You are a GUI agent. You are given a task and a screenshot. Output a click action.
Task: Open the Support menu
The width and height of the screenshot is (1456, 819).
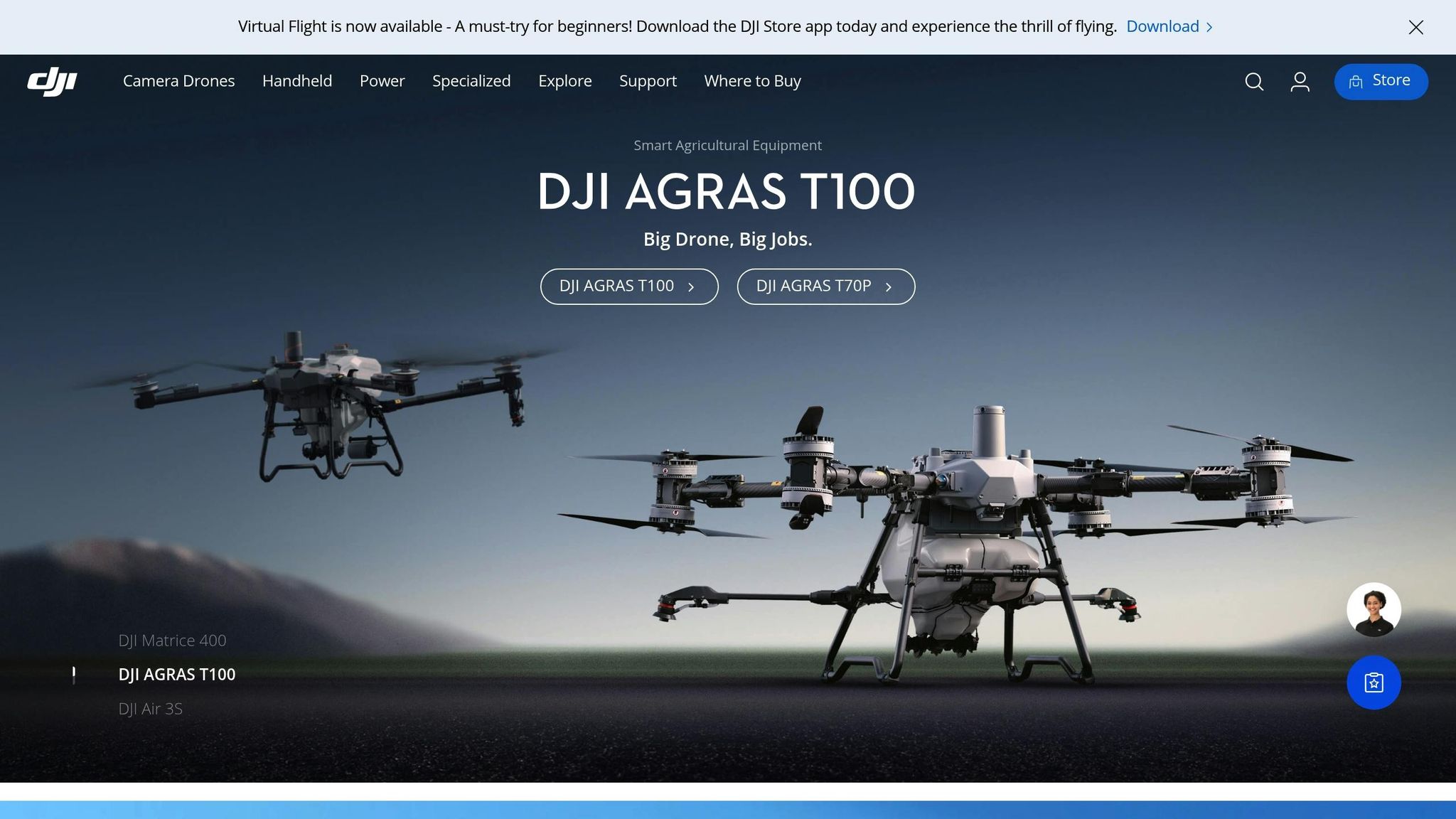coord(648,81)
